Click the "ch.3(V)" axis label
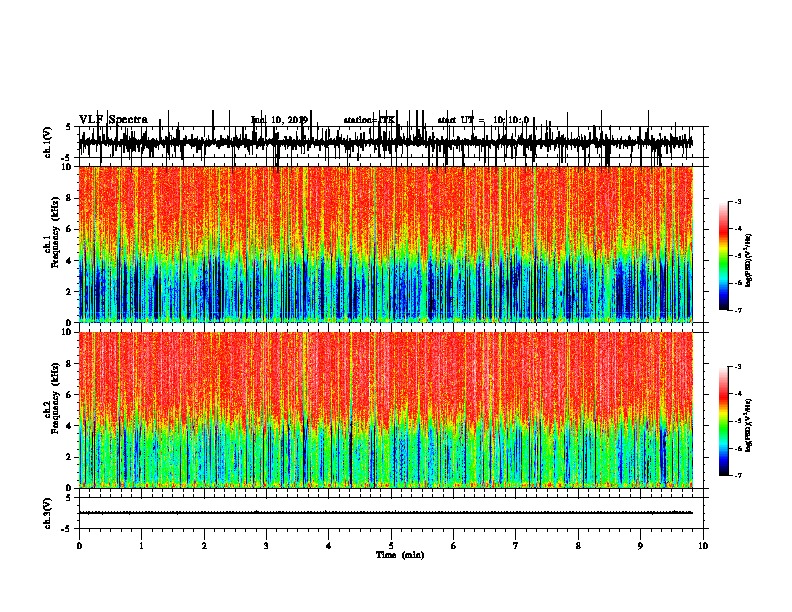The height and width of the screenshot is (612, 792). coord(48,513)
